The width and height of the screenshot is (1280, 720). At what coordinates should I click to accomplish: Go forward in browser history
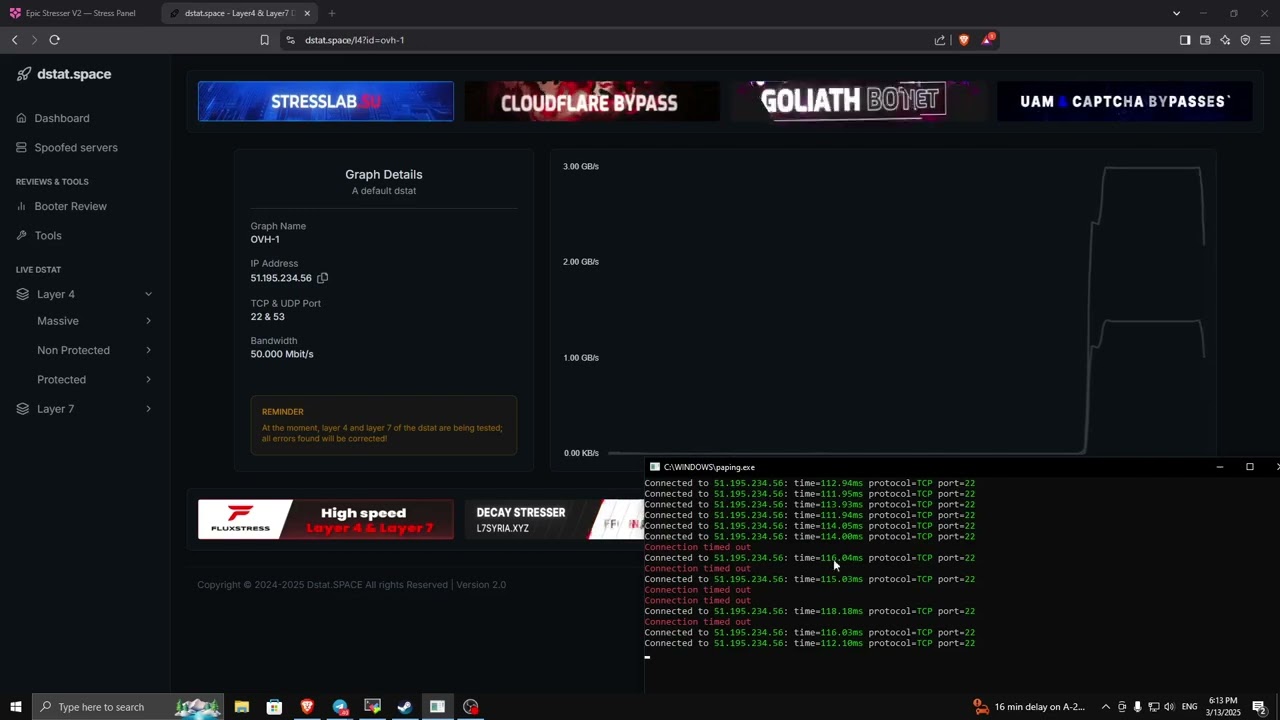(x=34, y=40)
